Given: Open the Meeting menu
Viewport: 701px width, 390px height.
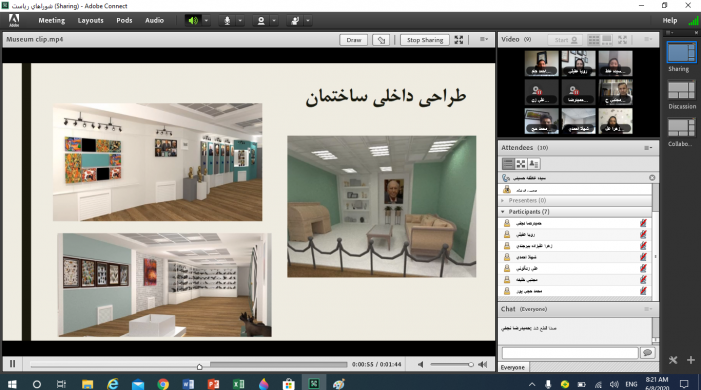Looking at the screenshot, I should point(51,20).
